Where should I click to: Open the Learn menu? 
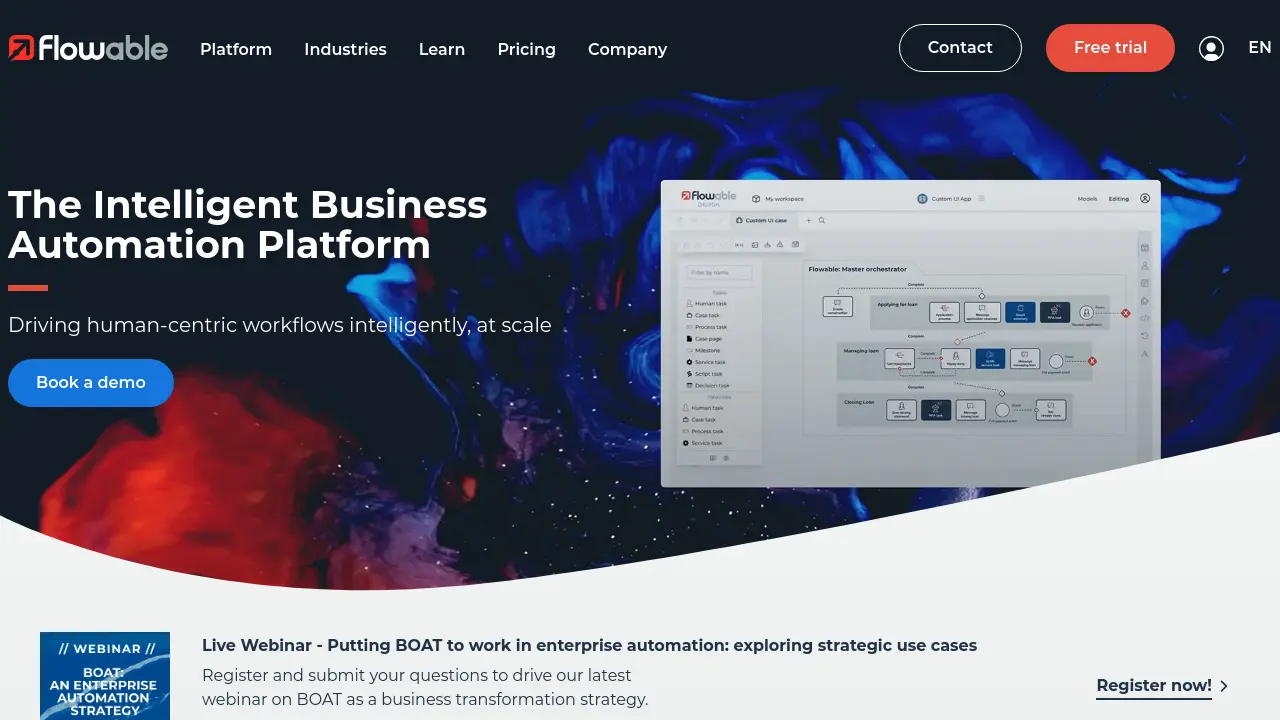click(442, 49)
